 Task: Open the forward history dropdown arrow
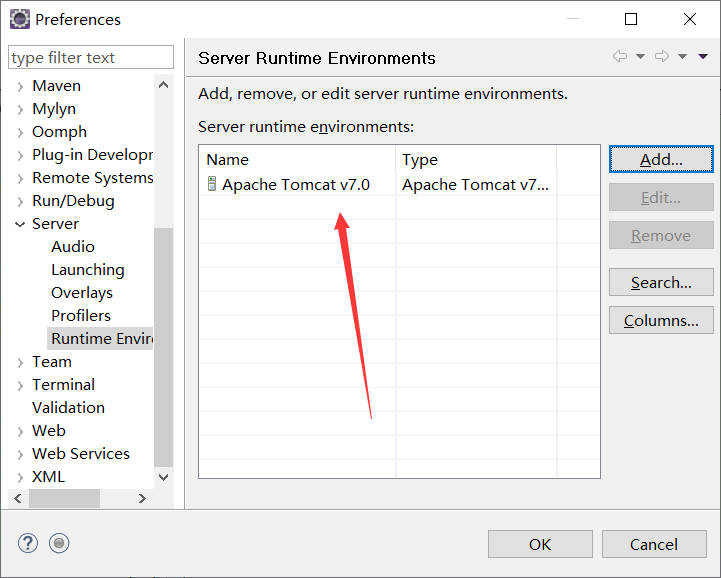682,57
